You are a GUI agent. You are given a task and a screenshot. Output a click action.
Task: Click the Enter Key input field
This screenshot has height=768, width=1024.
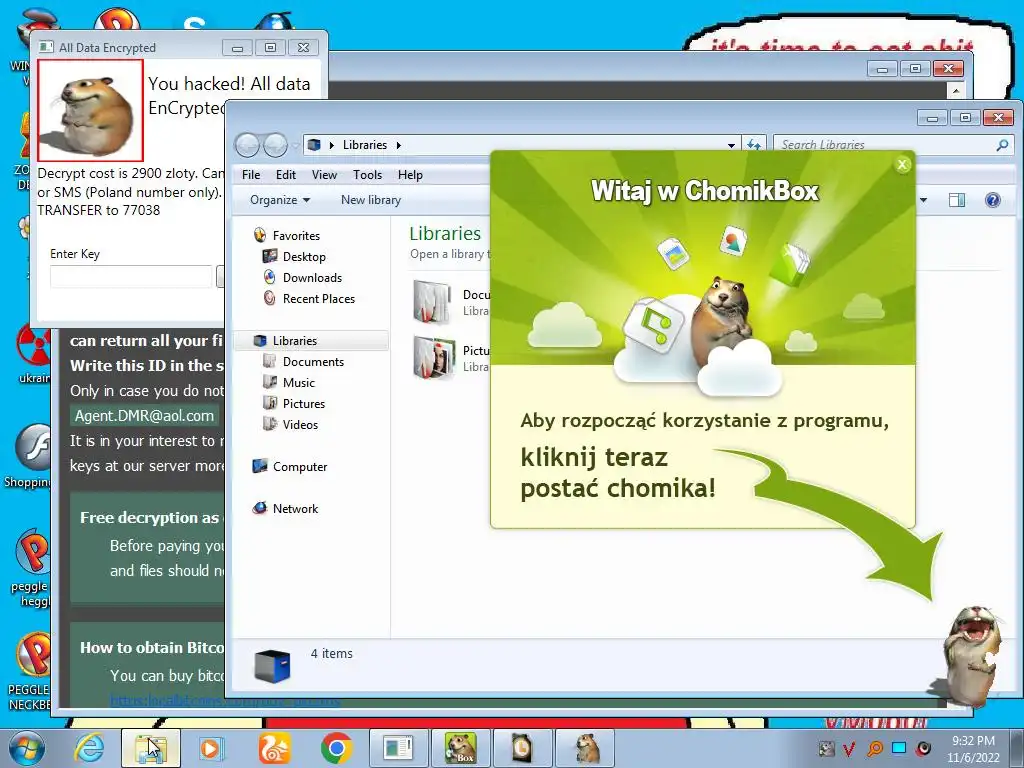click(x=131, y=276)
